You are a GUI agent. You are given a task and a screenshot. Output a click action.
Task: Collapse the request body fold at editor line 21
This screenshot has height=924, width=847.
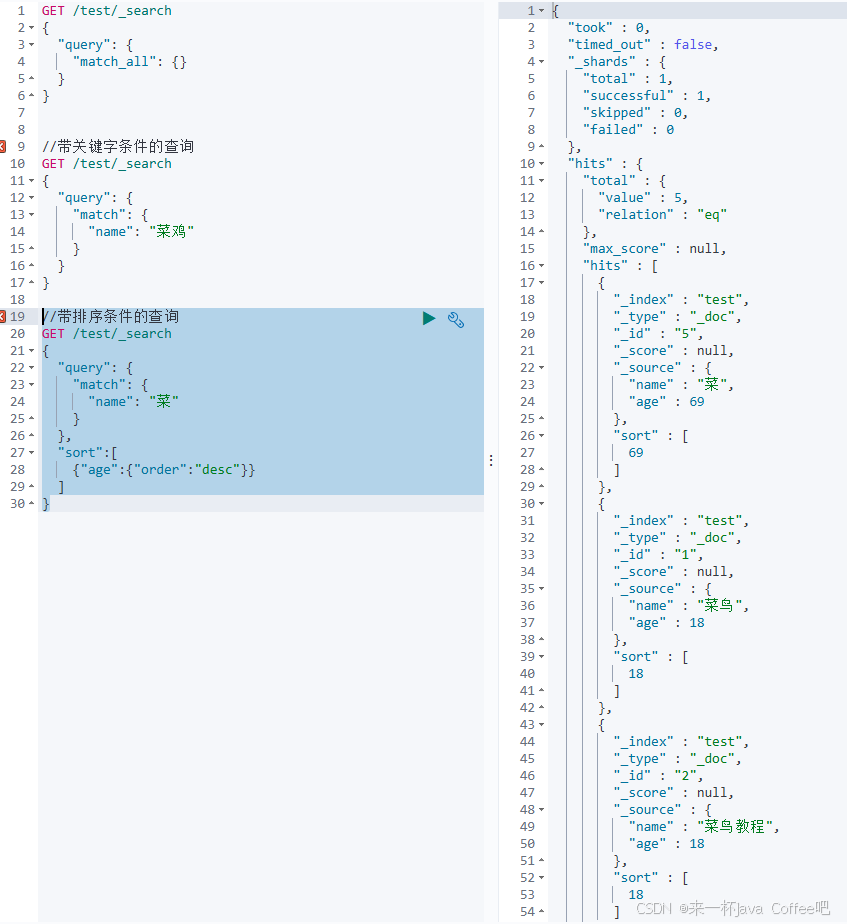tap(32, 351)
